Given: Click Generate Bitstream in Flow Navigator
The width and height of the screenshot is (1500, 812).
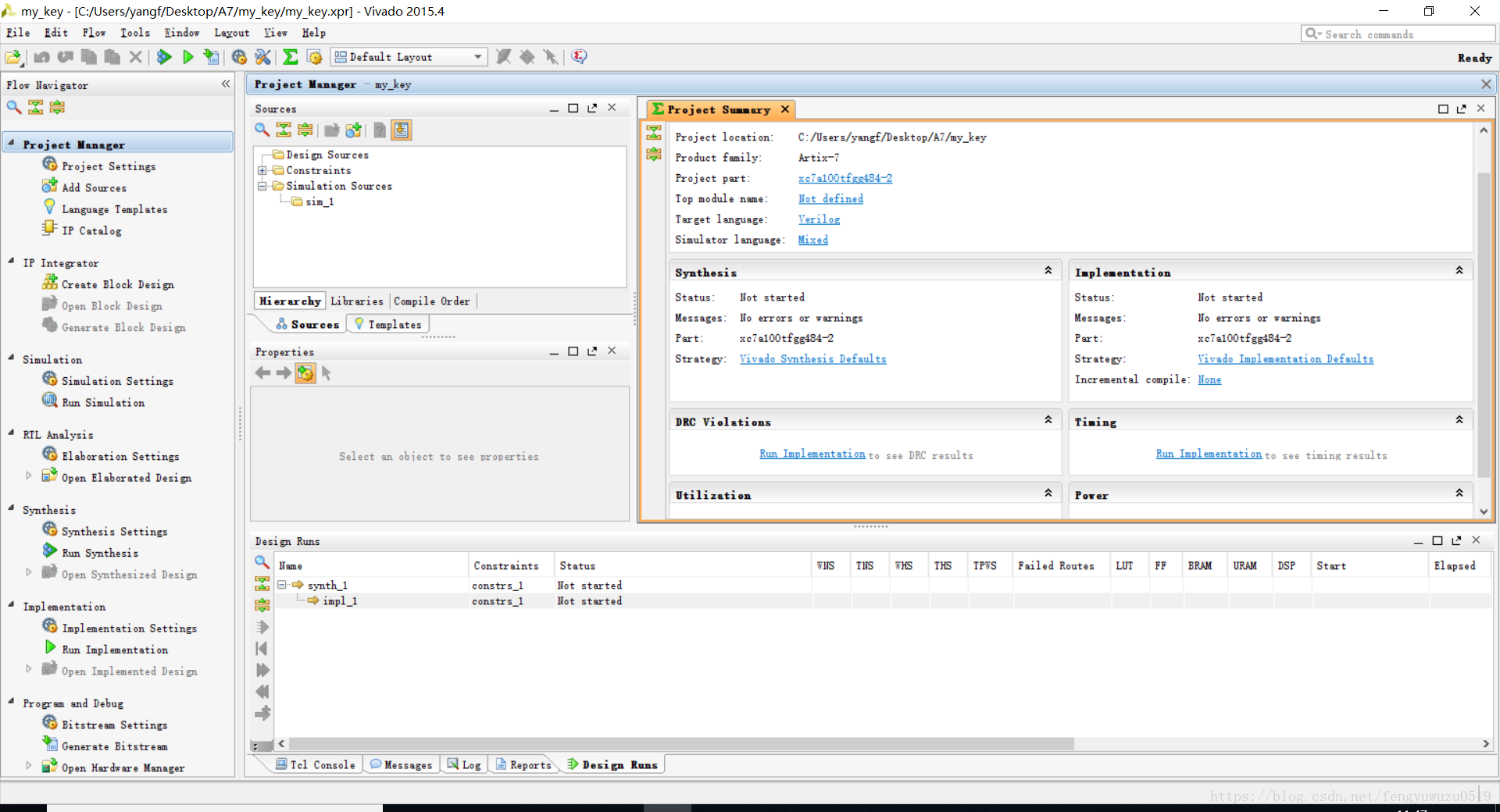Looking at the screenshot, I should point(114,746).
